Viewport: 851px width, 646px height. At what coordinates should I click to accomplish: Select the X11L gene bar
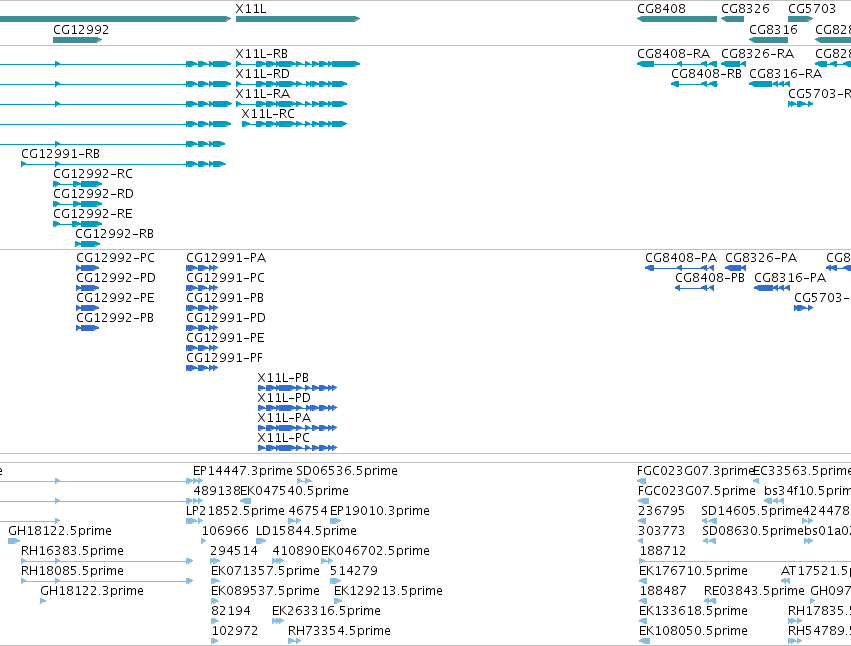298,19
